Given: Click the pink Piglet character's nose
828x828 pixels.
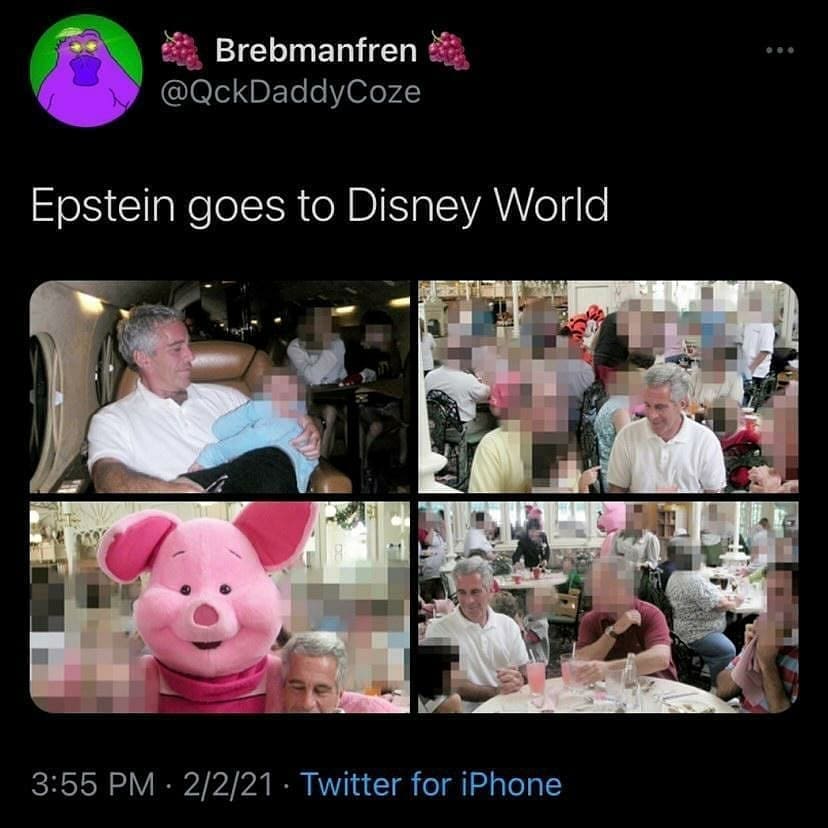Looking at the screenshot, I should (x=205, y=615).
